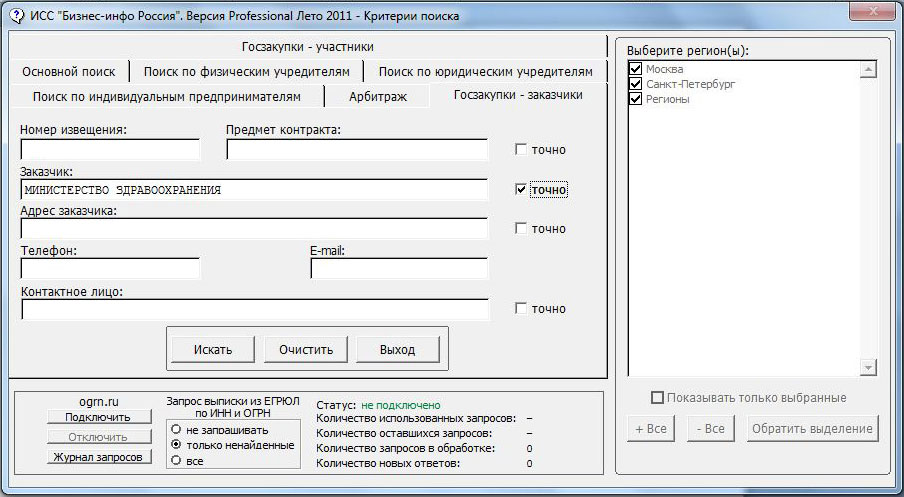Viewport: 904px width, 497px height.
Task: Switch to Госзакупки - участники tab
Action: point(308,46)
